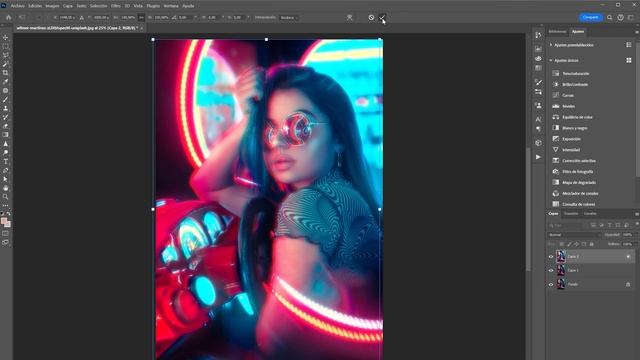Image resolution: width=640 pixels, height=360 pixels.
Task: Select the Brush tool
Action: pyautogui.click(x=5, y=100)
